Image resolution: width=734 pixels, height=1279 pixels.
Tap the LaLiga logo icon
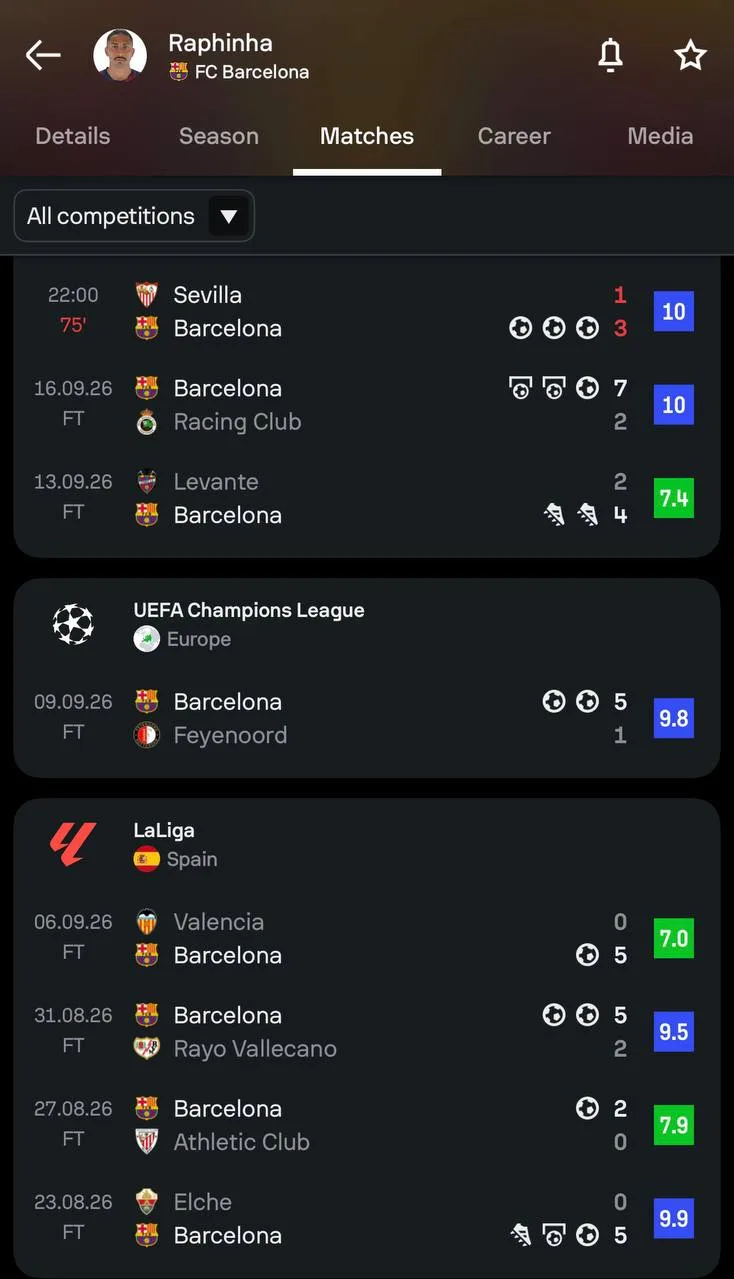(x=73, y=844)
